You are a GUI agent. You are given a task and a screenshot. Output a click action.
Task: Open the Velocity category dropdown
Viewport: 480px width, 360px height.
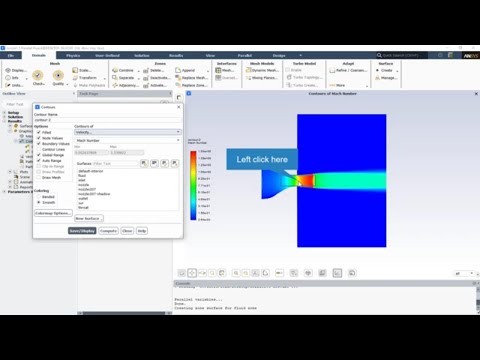pos(128,132)
